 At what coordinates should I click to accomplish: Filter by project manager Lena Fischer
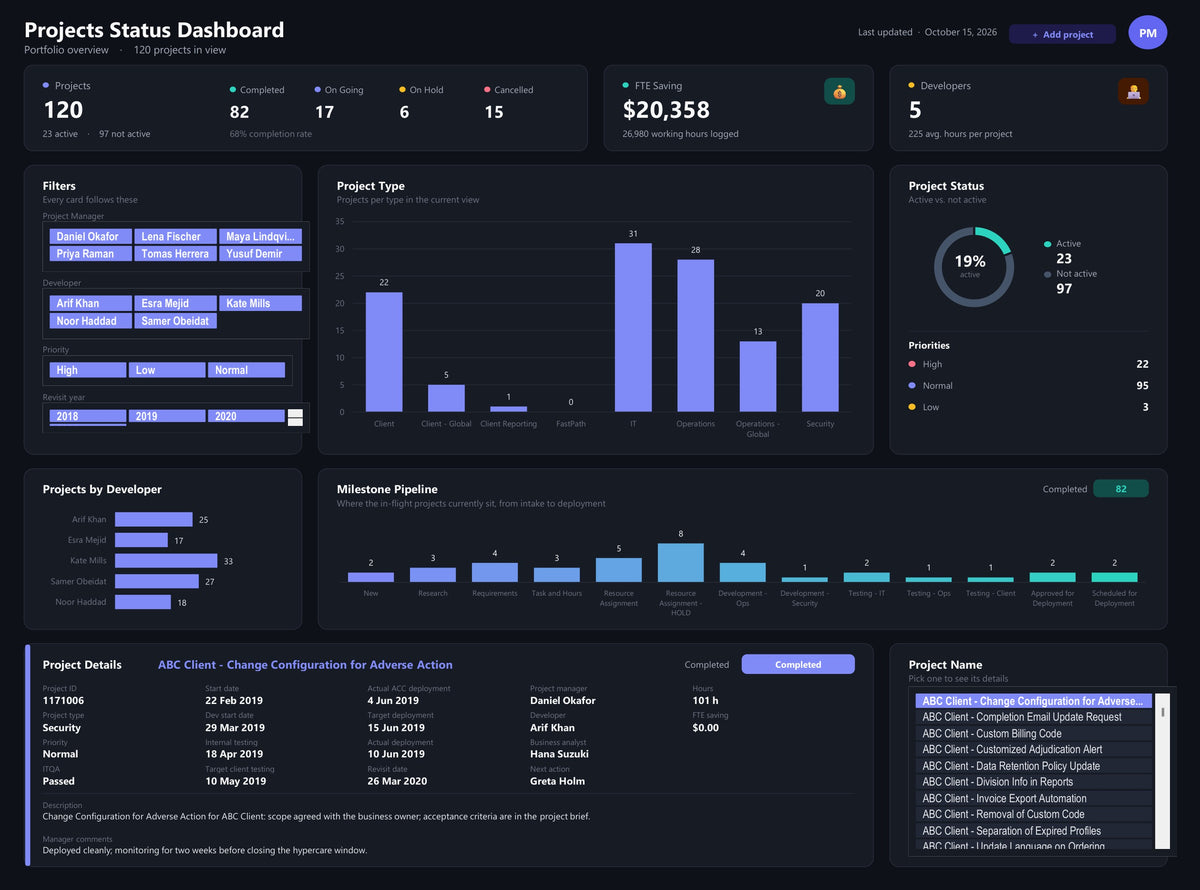tap(175, 236)
